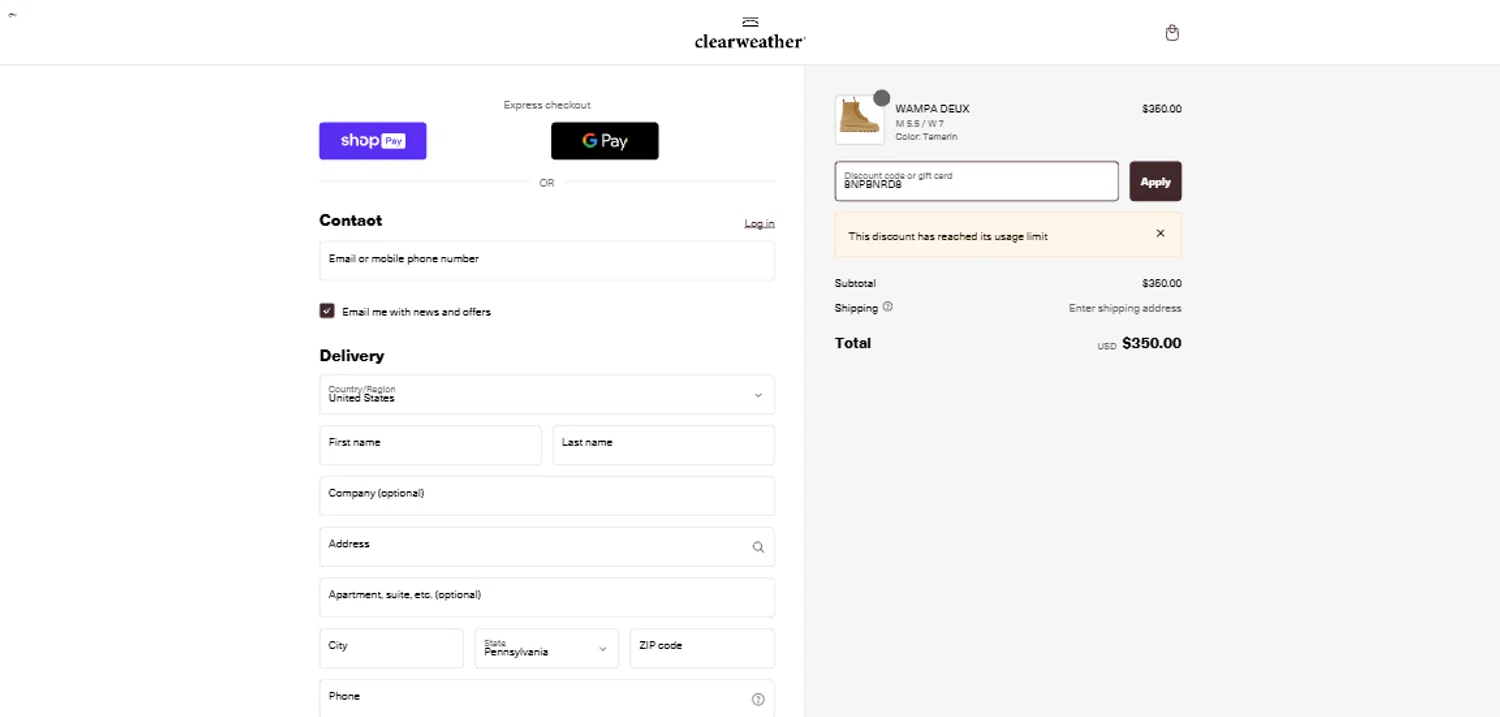
Task: Click the clearweather logo
Action: click(750, 34)
